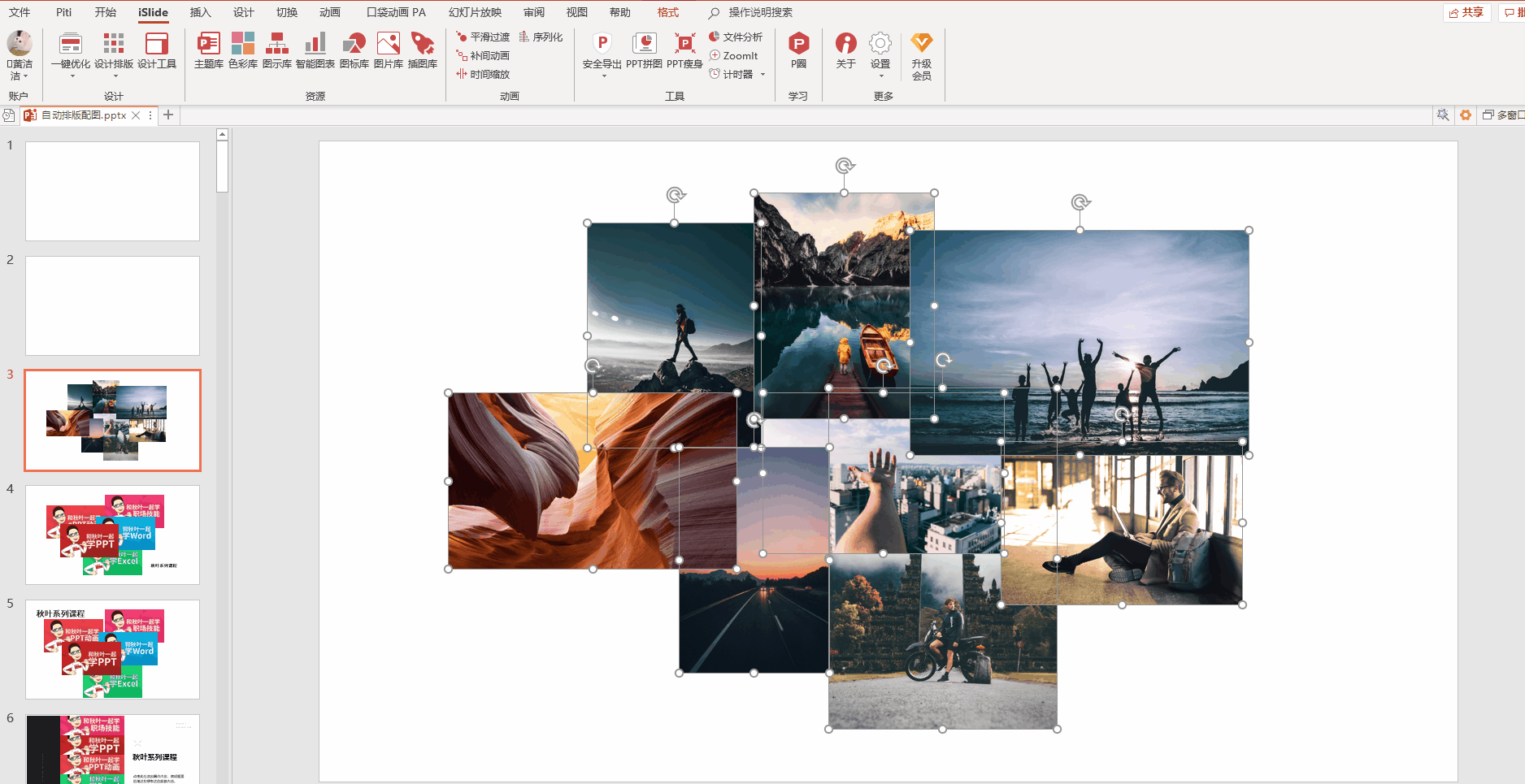Switch to the 插入 tab
Viewport: 1525px width, 784px height.
click(200, 12)
